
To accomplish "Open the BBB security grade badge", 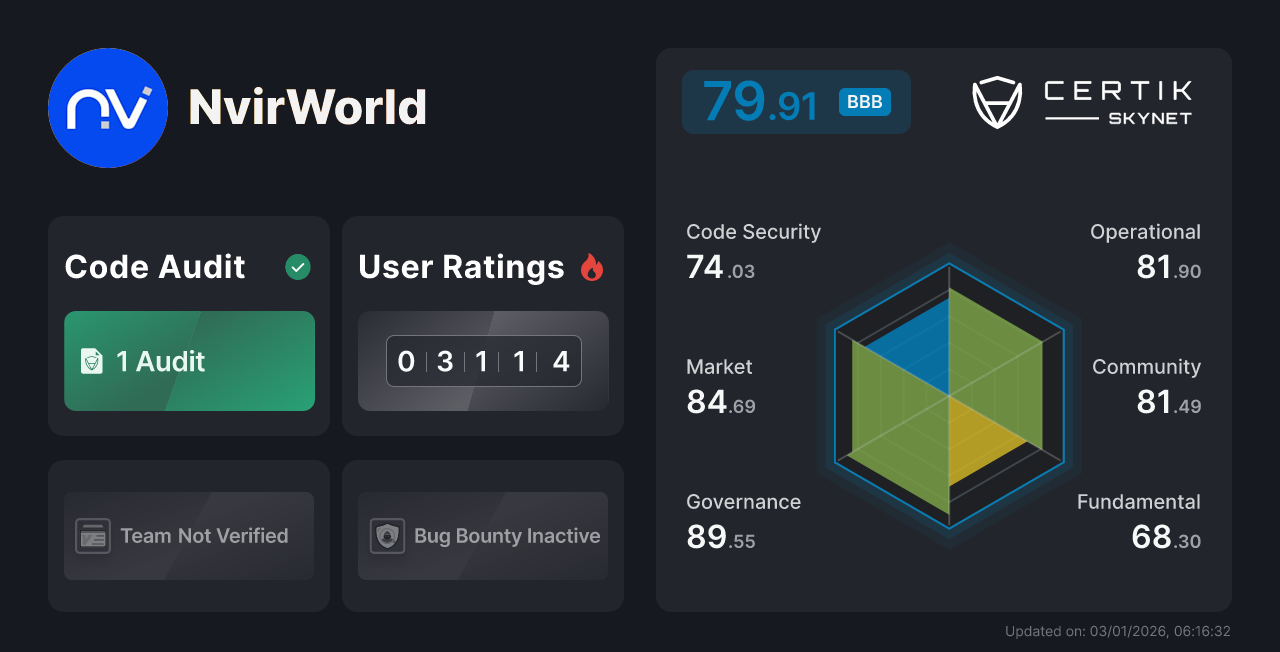I will pyautogui.click(x=863, y=101).
